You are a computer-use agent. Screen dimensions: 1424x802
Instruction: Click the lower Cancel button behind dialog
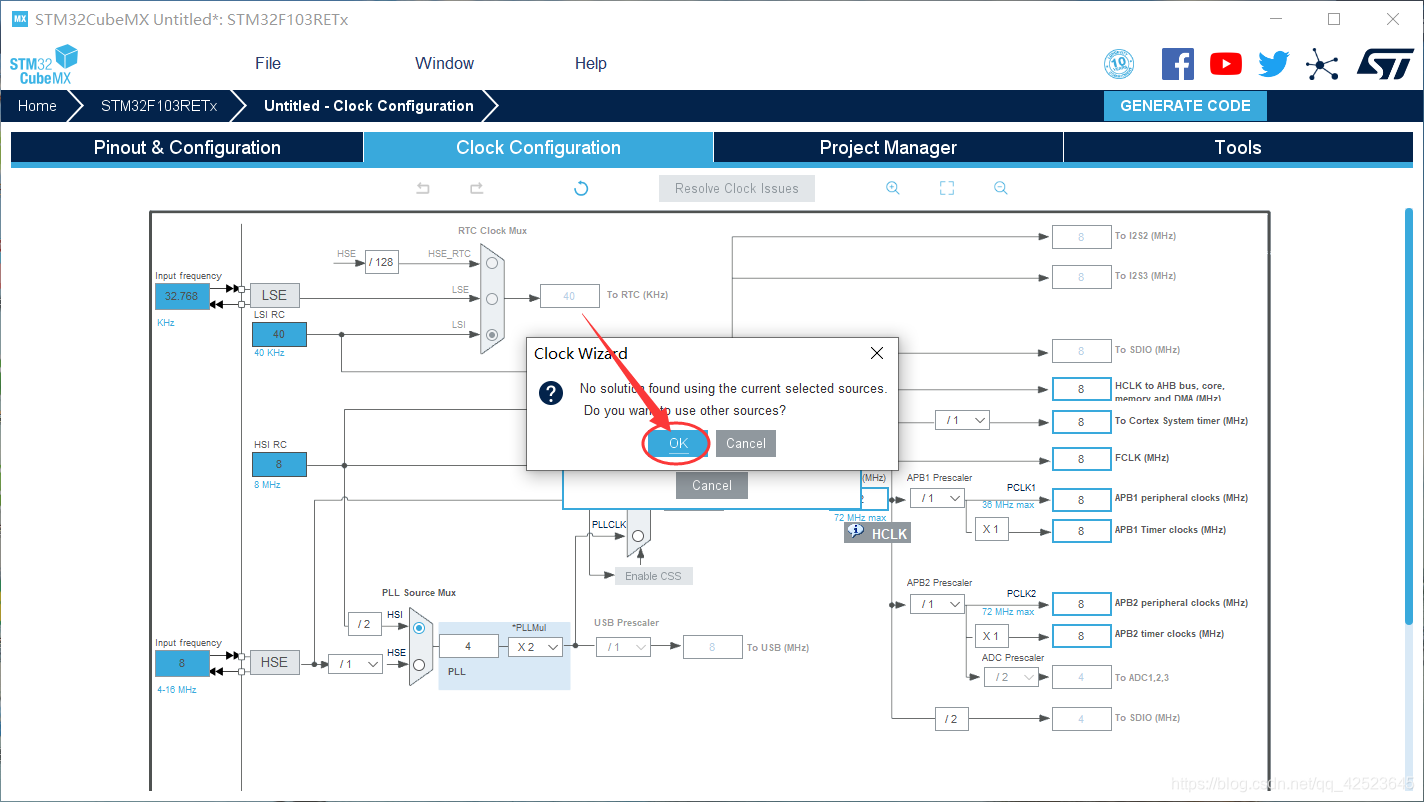[712, 485]
